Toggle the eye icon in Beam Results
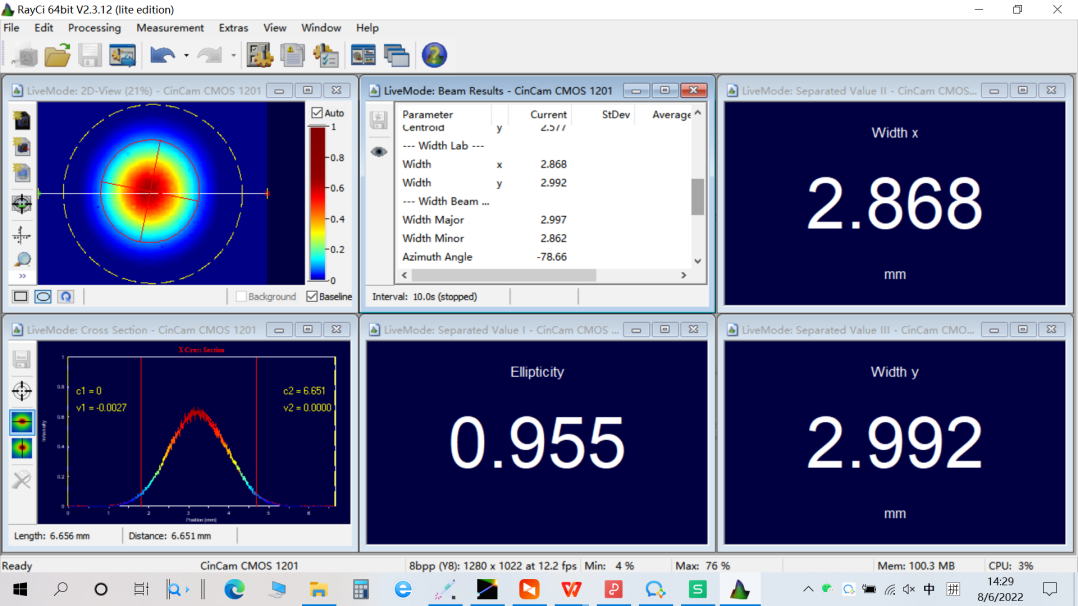The image size is (1078, 606). pyautogui.click(x=379, y=152)
